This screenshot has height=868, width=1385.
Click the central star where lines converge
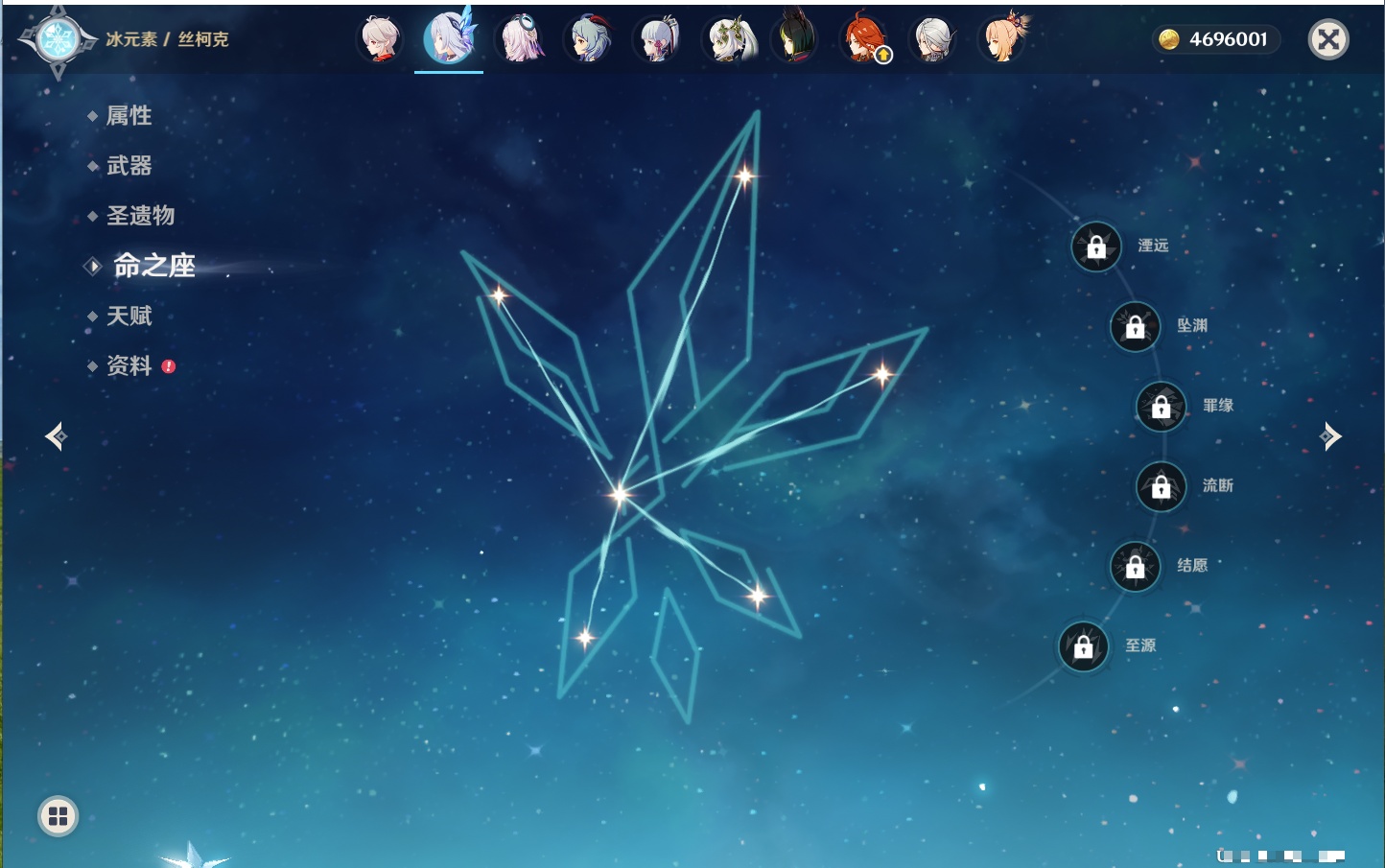coord(620,495)
